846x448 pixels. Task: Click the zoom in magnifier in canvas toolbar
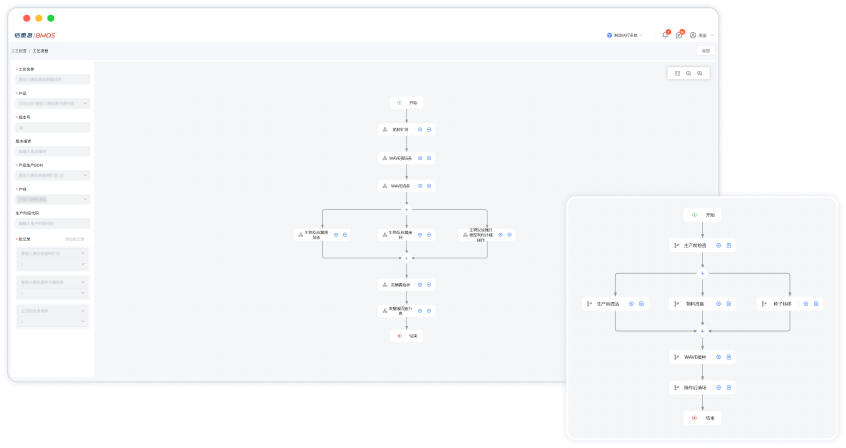[x=700, y=73]
